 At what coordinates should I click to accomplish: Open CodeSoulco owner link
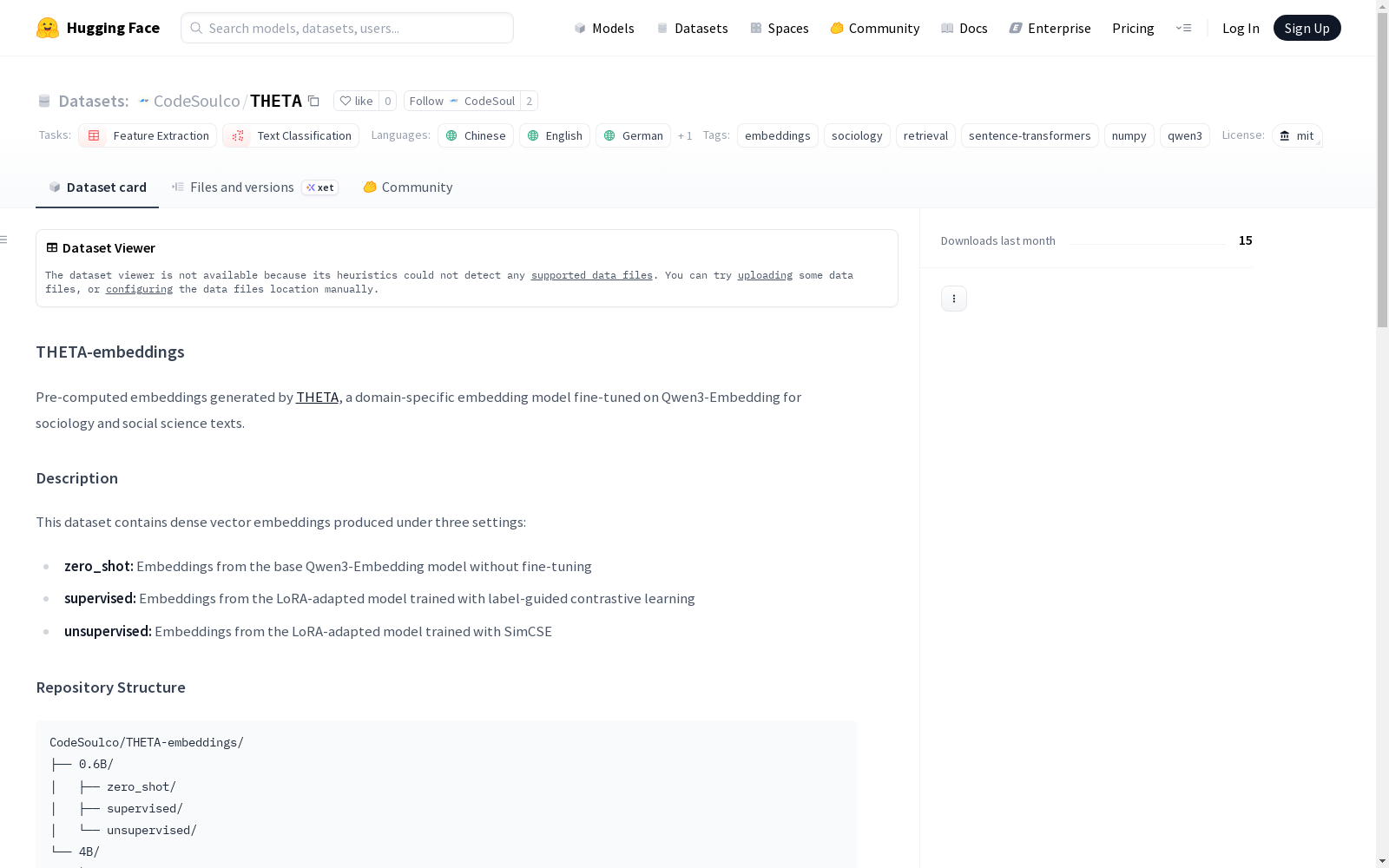tap(196, 101)
